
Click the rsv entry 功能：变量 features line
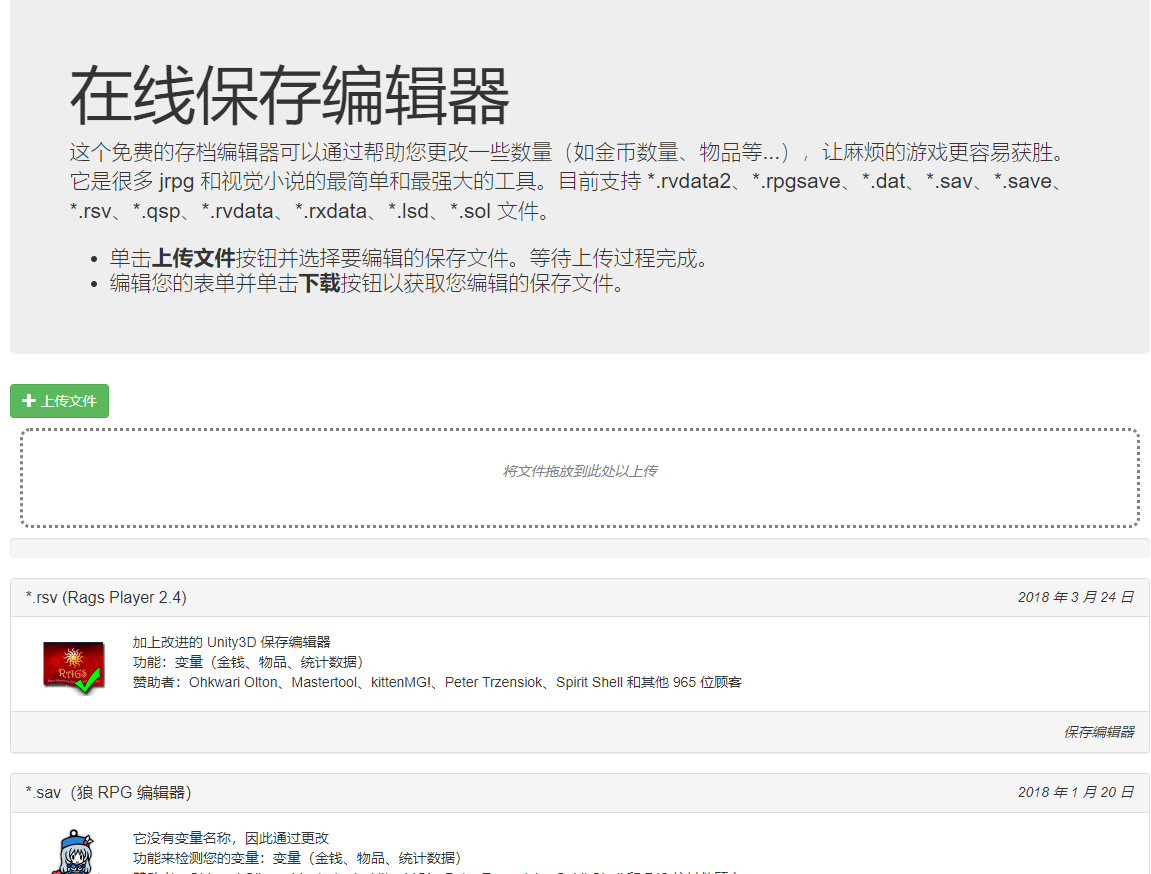pyautogui.click(x=247, y=662)
